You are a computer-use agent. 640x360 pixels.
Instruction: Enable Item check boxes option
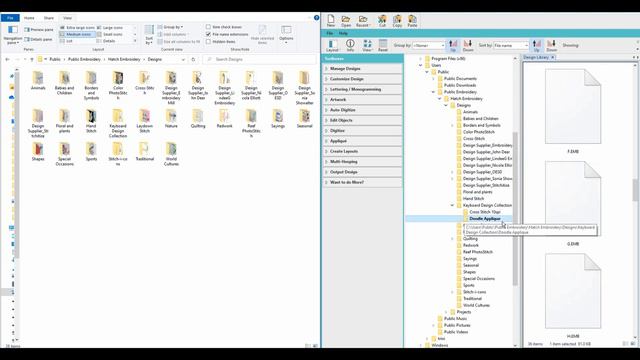pos(208,27)
